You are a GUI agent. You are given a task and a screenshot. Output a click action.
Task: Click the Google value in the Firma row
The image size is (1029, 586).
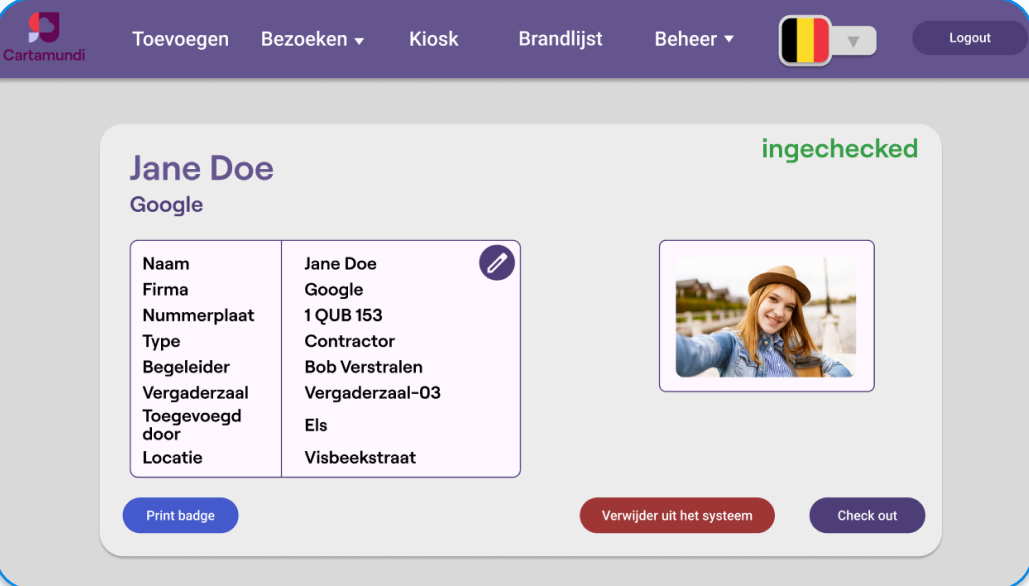[x=333, y=289]
